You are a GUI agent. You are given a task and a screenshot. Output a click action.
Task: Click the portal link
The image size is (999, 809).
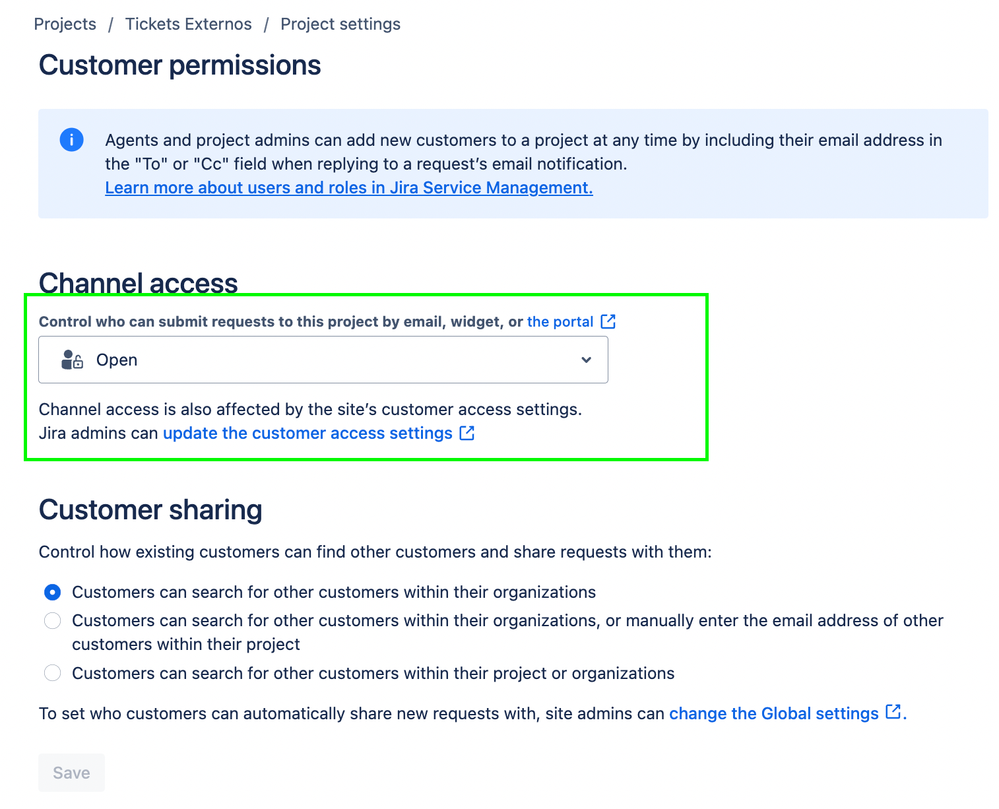click(560, 322)
